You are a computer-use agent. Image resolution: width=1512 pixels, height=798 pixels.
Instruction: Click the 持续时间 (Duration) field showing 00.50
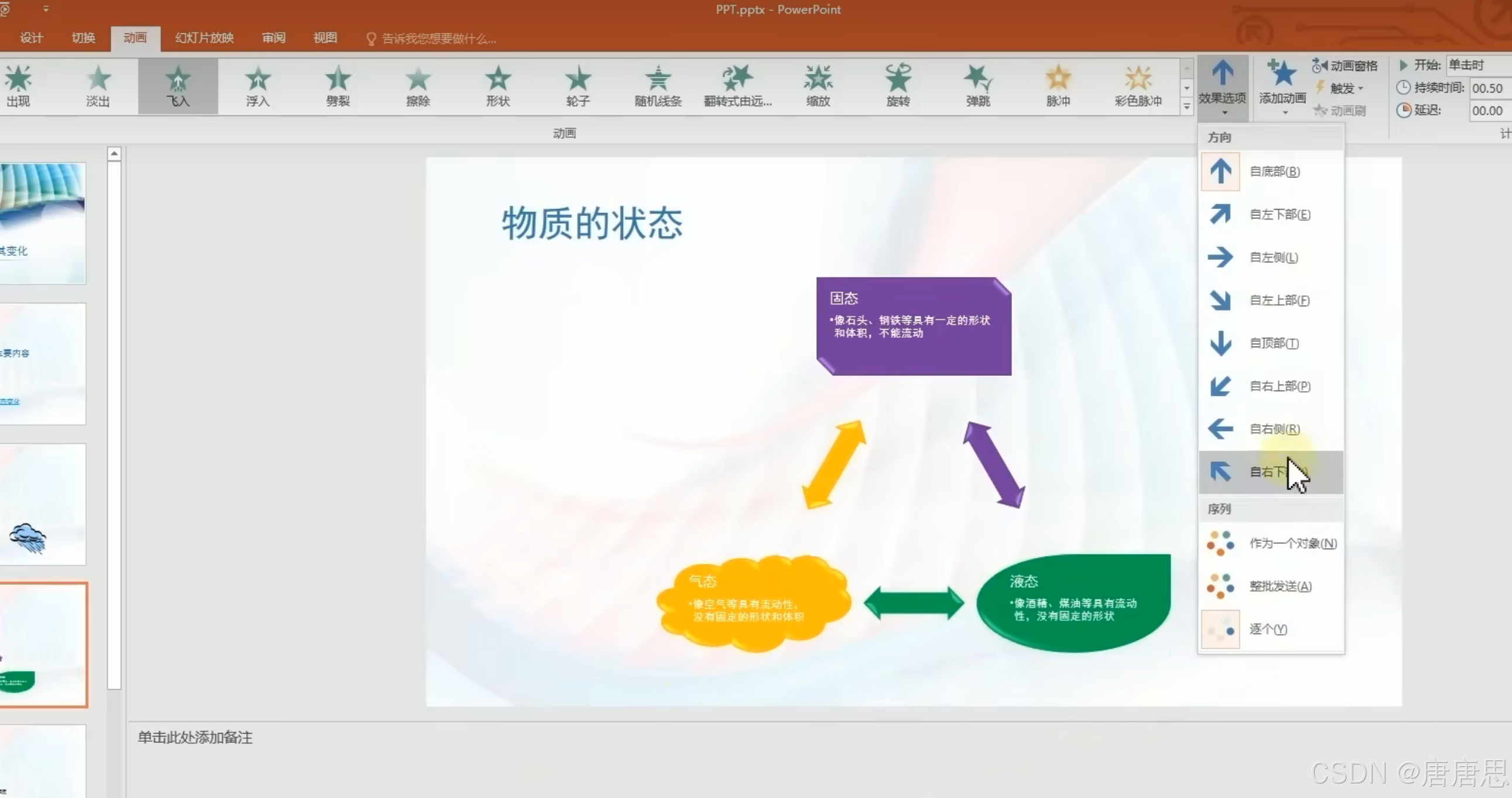(1489, 88)
